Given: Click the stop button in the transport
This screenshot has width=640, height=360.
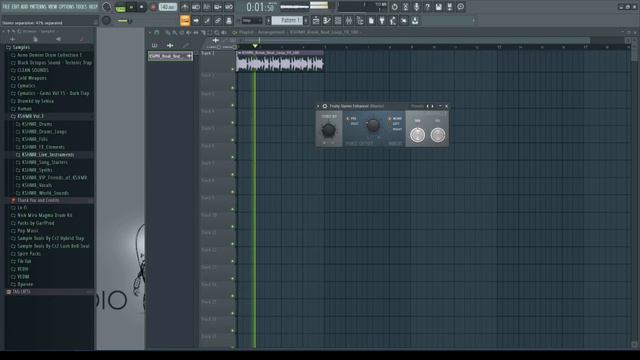Looking at the screenshot, I should pyautogui.click(x=142, y=7).
